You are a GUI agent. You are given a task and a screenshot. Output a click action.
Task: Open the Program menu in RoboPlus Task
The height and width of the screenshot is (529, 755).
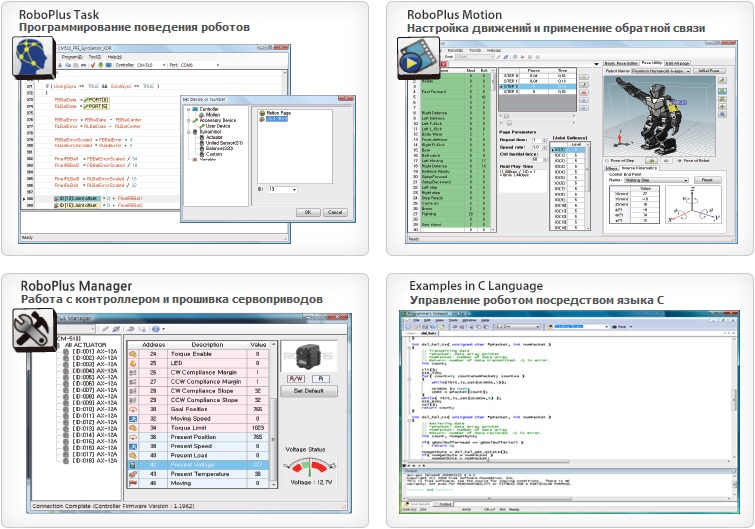73,57
